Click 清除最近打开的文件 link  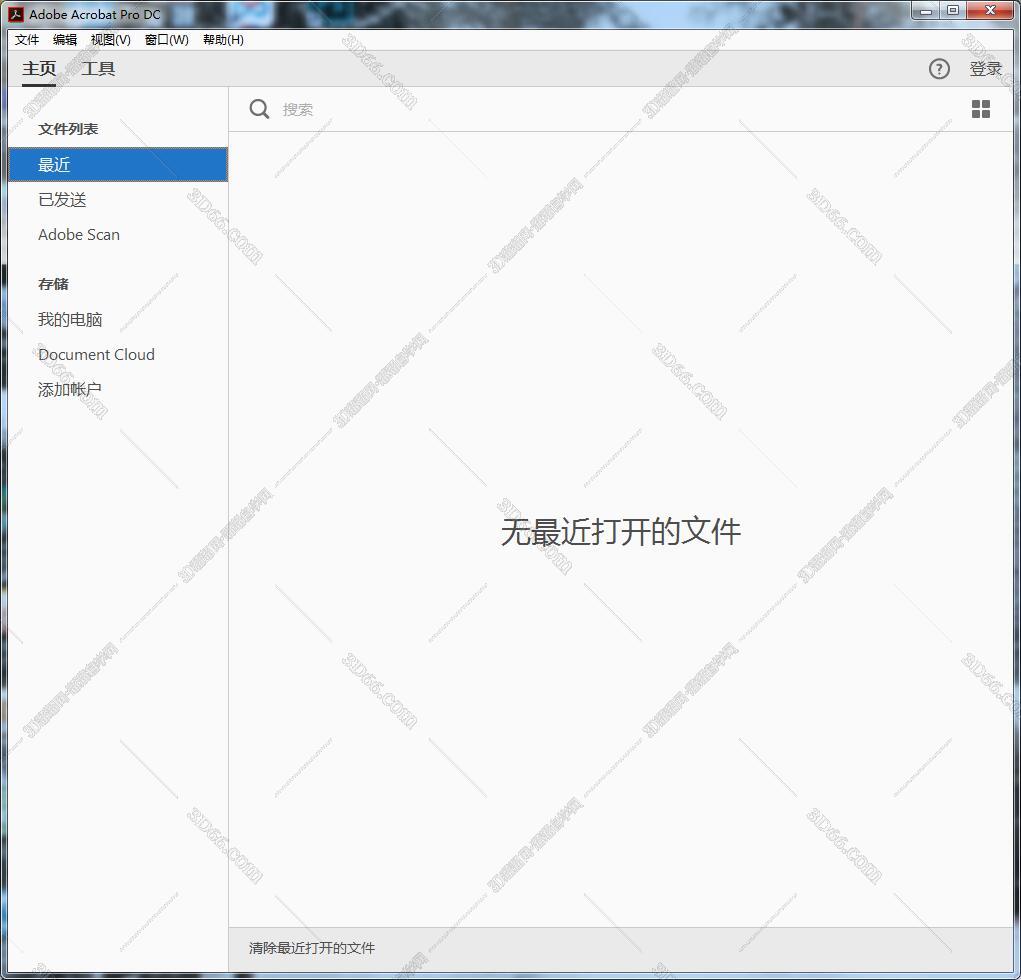coord(312,948)
